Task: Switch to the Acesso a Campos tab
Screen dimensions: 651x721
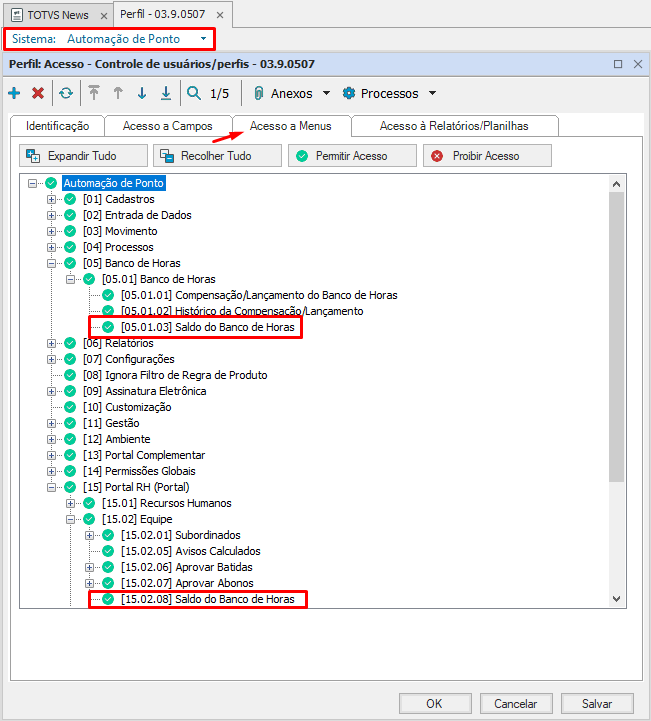Action: click(167, 126)
